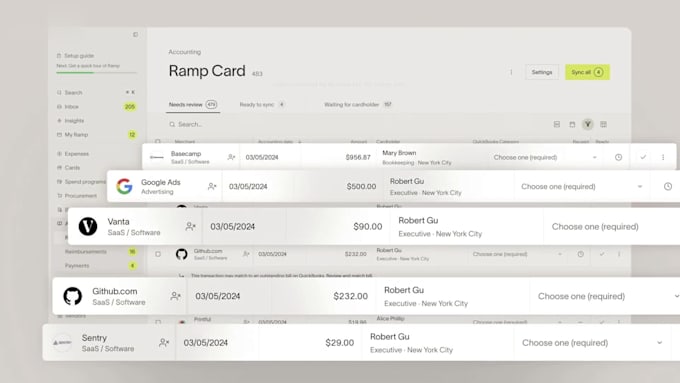The width and height of the screenshot is (680, 383).
Task: Click the large Github.com octocat logo
Action: click(72, 296)
